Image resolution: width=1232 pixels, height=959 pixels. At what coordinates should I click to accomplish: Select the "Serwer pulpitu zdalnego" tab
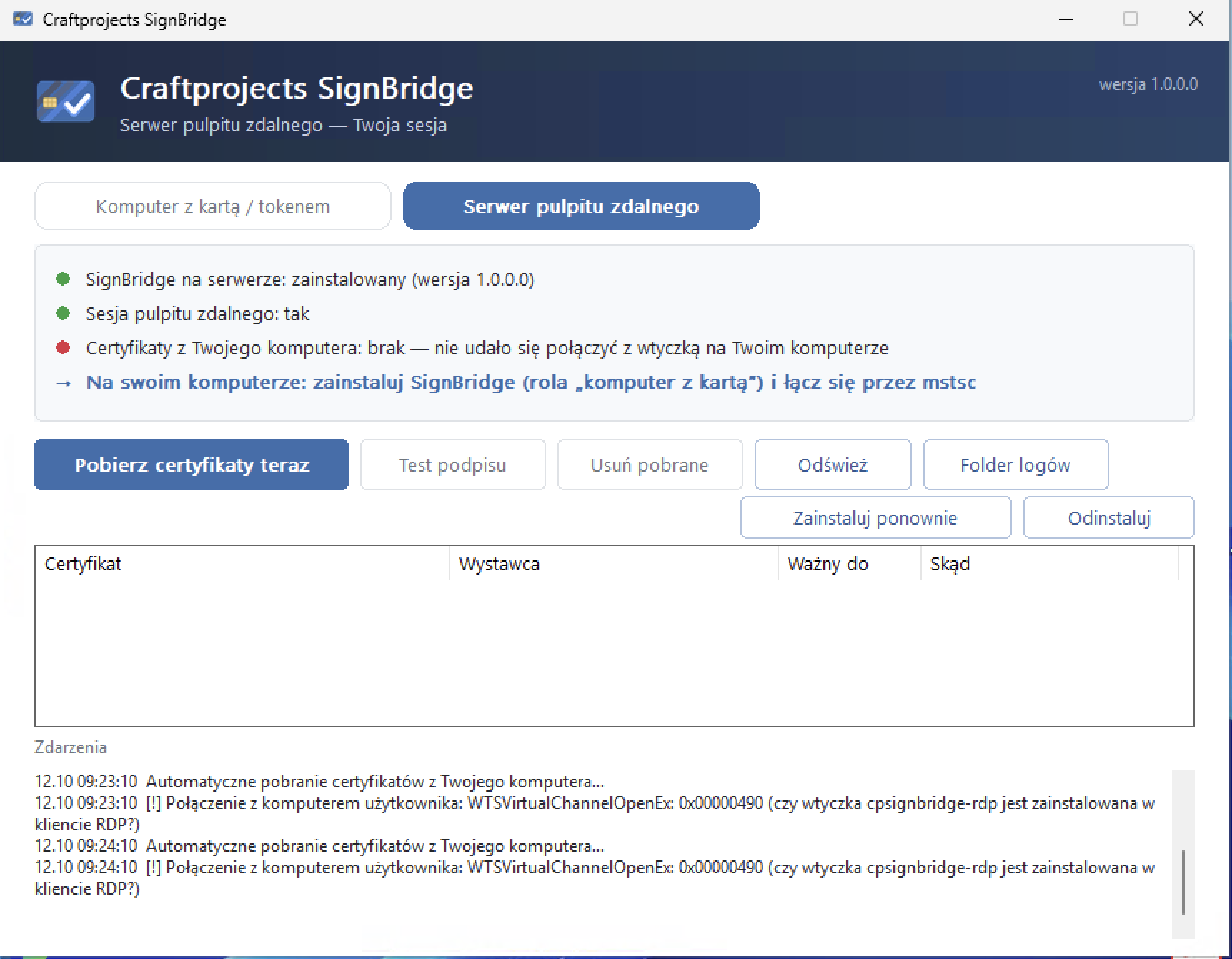pos(581,207)
